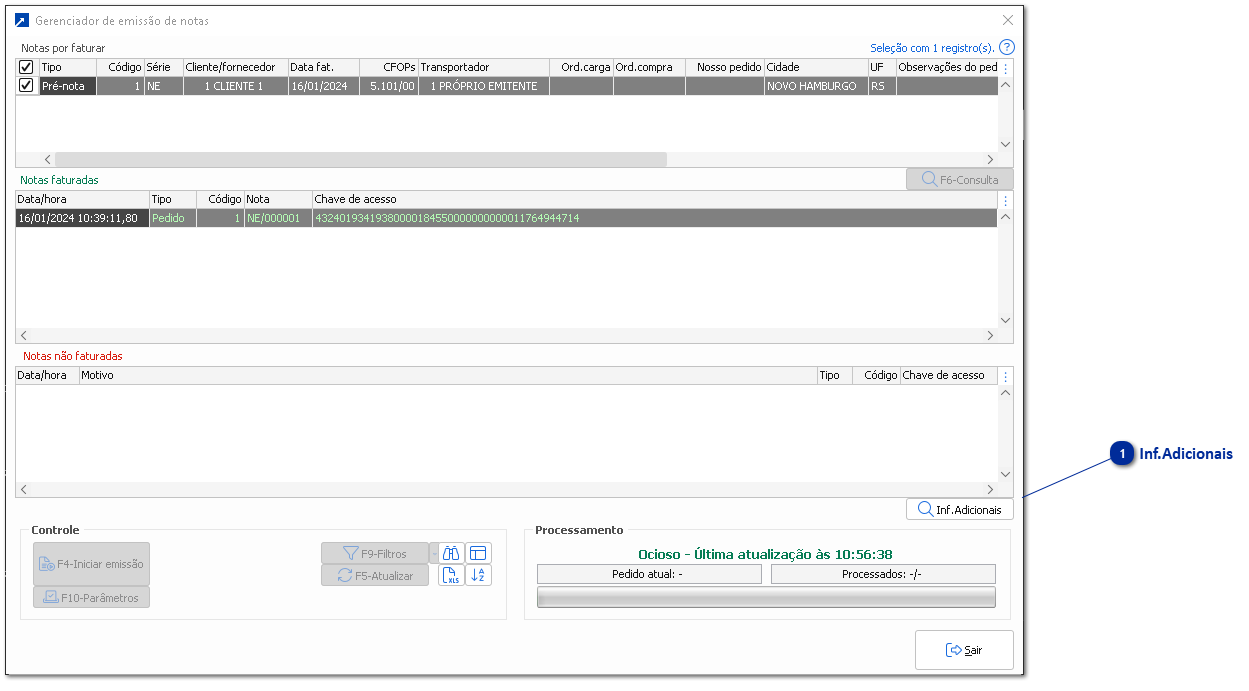Open column options of Notas por faturar grid
Image resolution: width=1249 pixels, height=691 pixels.
click(x=1006, y=67)
